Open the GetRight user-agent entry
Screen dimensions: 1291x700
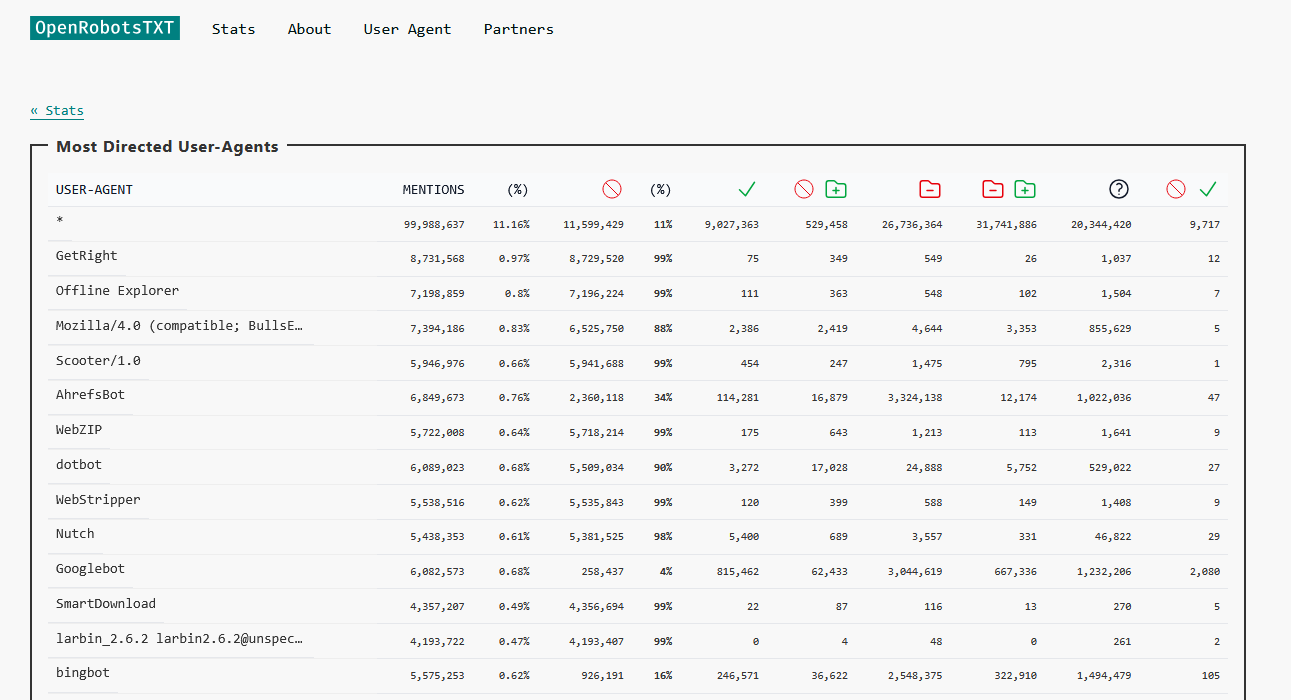tap(87, 256)
